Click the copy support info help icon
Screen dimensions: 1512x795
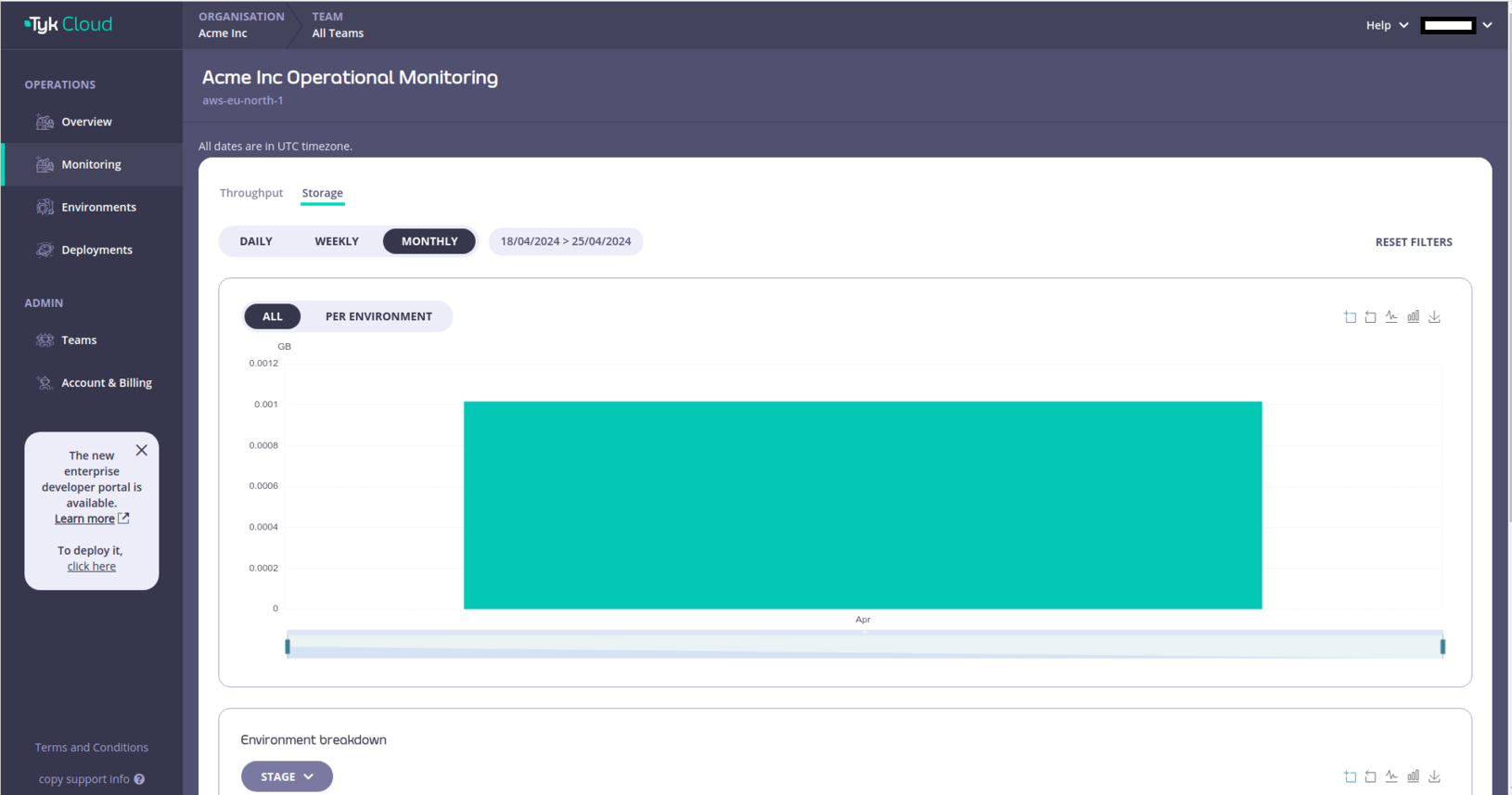(x=139, y=779)
